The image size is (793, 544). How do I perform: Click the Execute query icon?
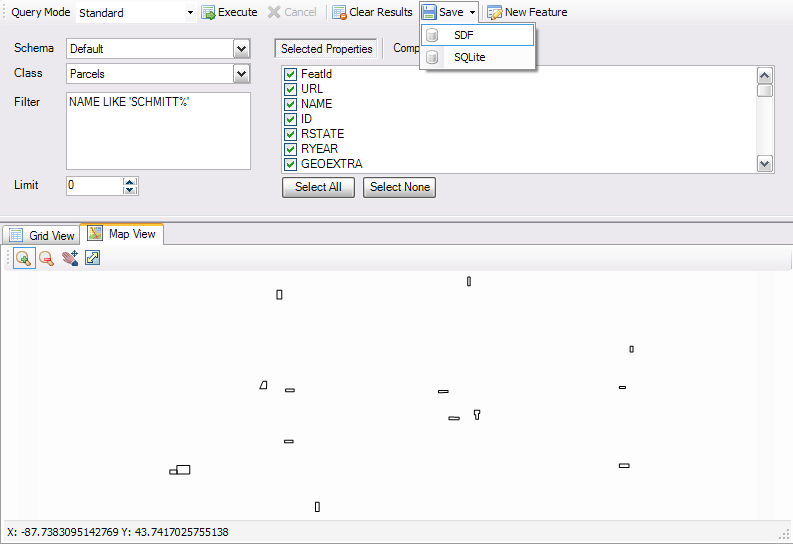208,13
